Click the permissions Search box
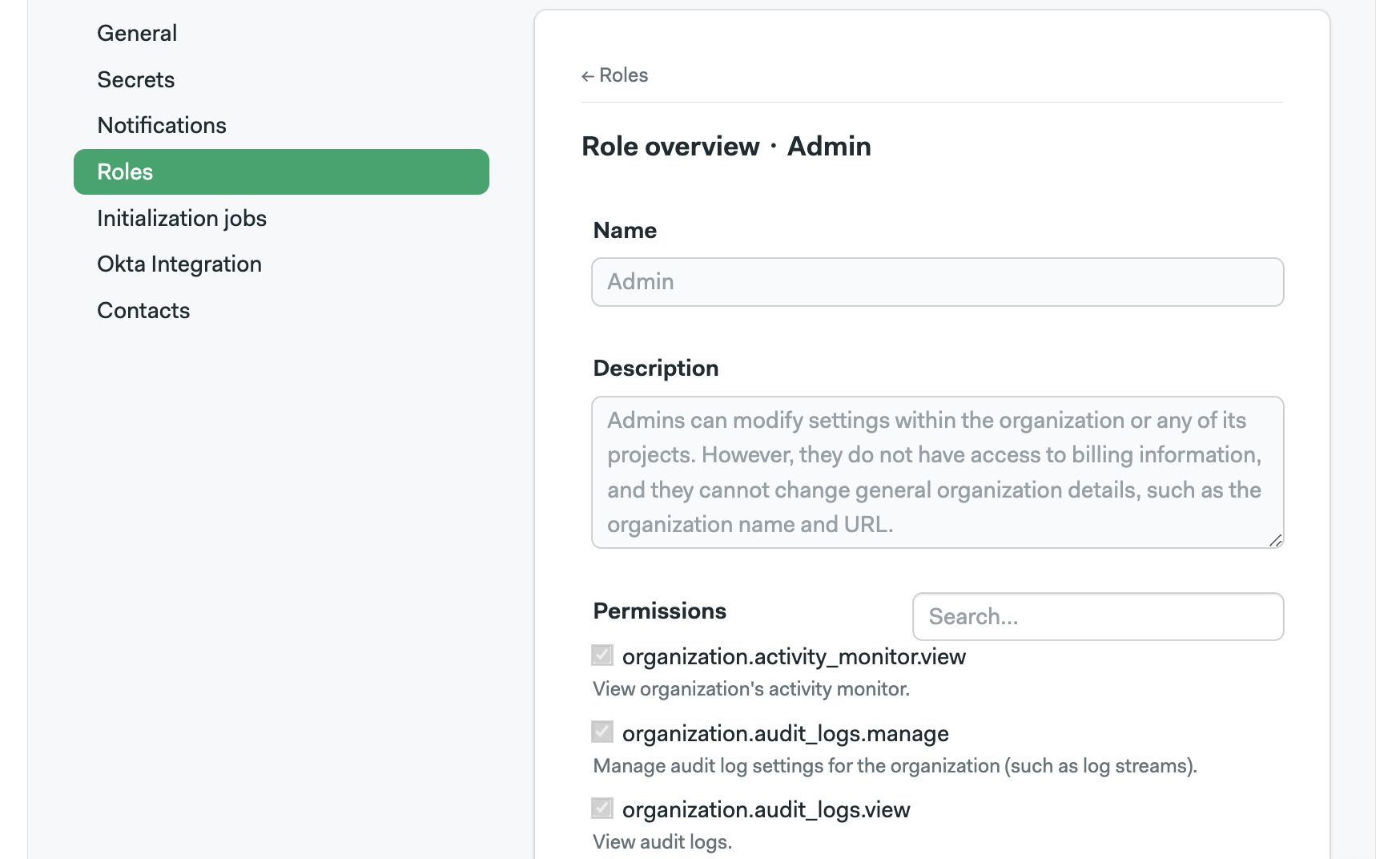The image size is (1400, 859). (x=1098, y=616)
